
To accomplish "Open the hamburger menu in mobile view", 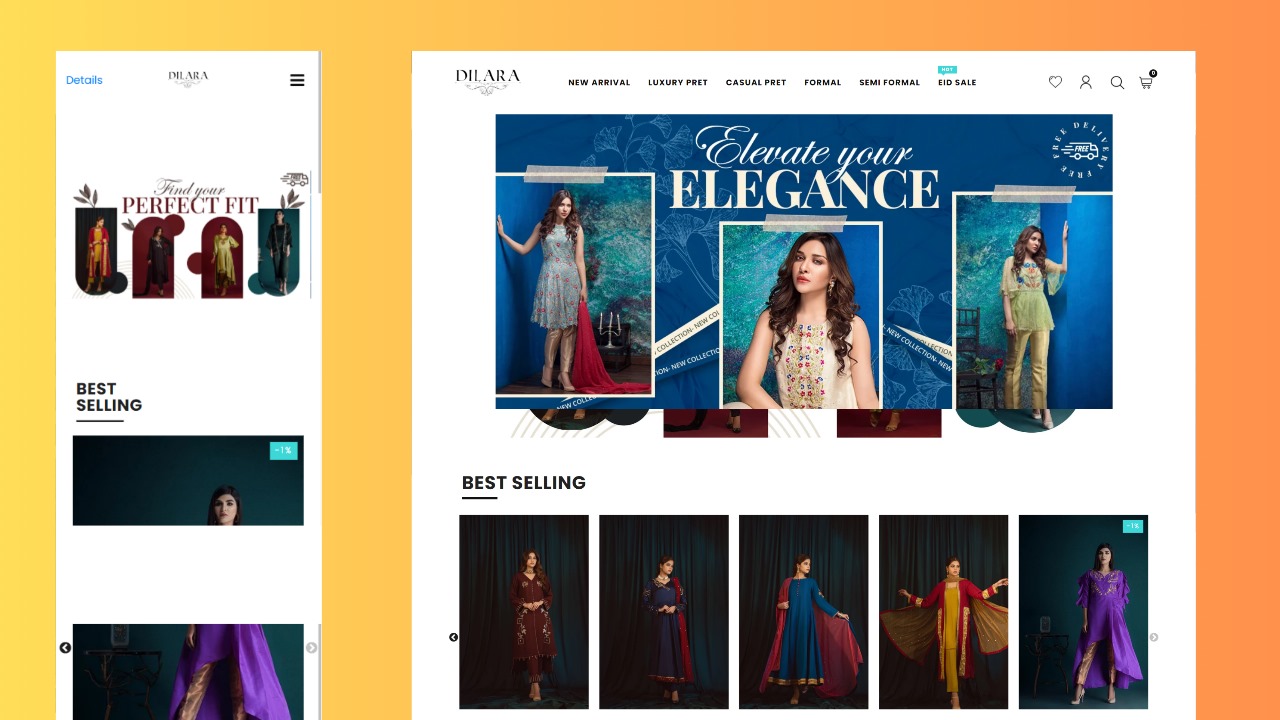I will [x=297, y=80].
